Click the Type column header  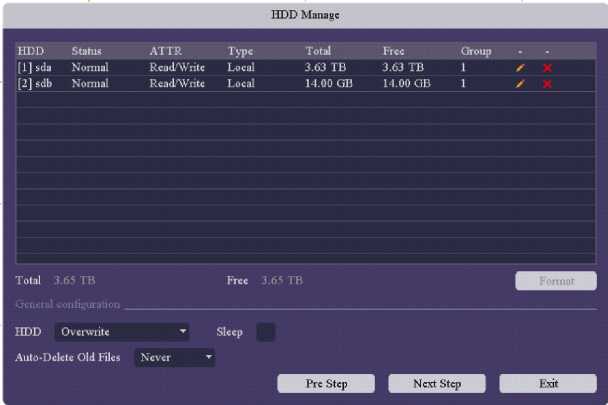(x=240, y=50)
